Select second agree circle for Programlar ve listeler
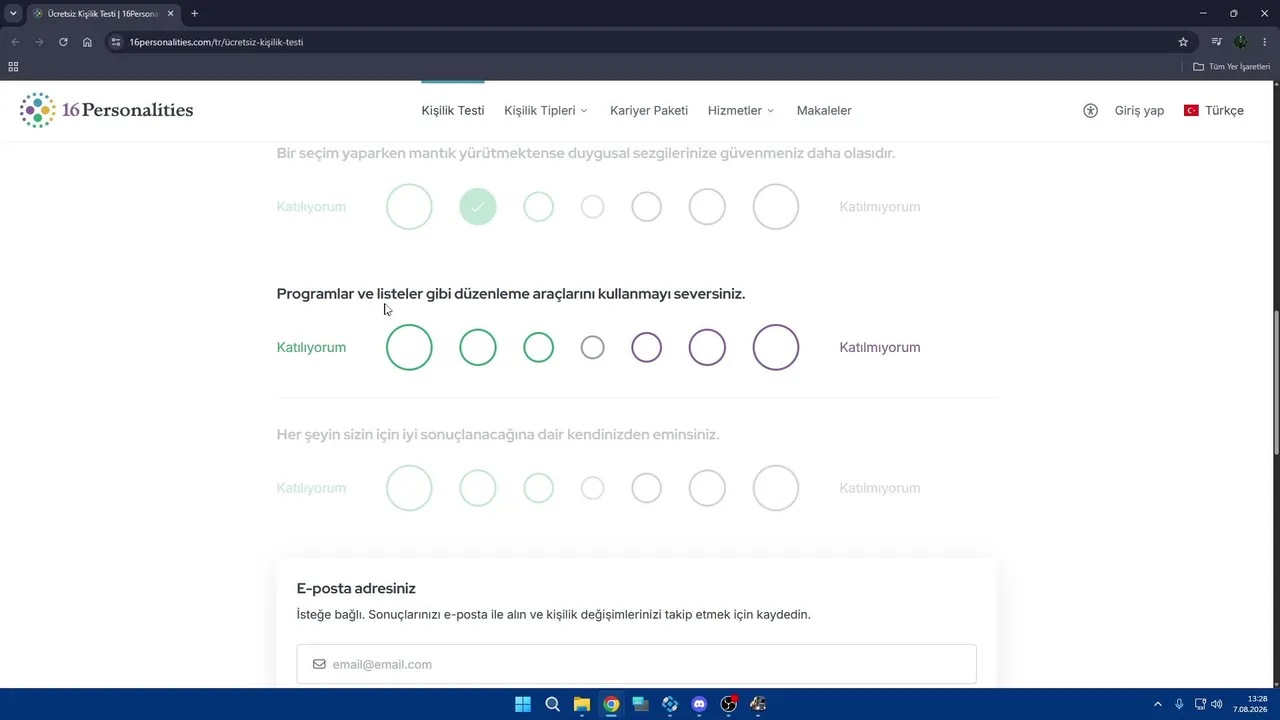The image size is (1280, 720). tap(478, 347)
